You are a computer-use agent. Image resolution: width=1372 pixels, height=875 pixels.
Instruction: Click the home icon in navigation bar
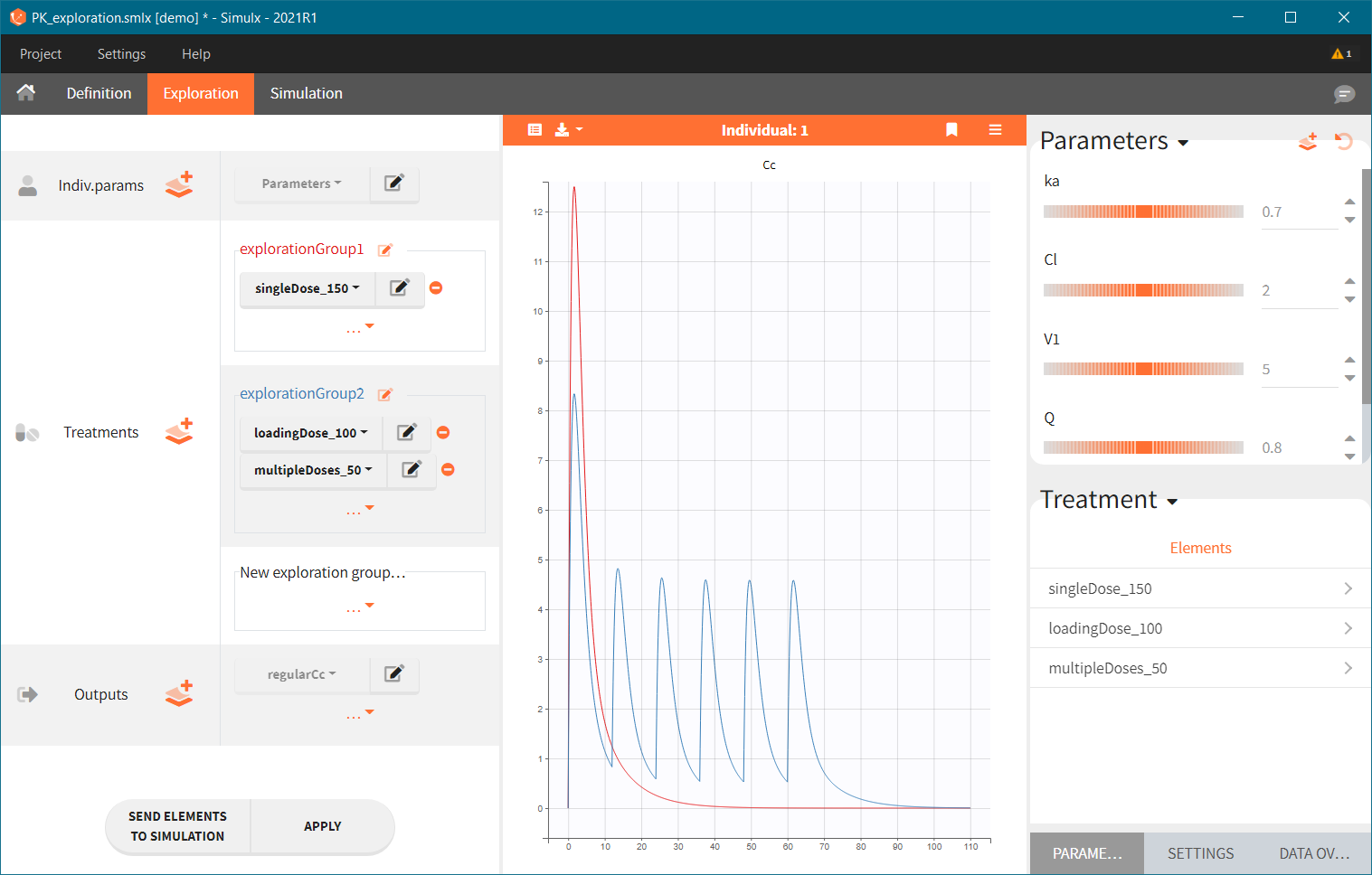pyautogui.click(x=26, y=93)
